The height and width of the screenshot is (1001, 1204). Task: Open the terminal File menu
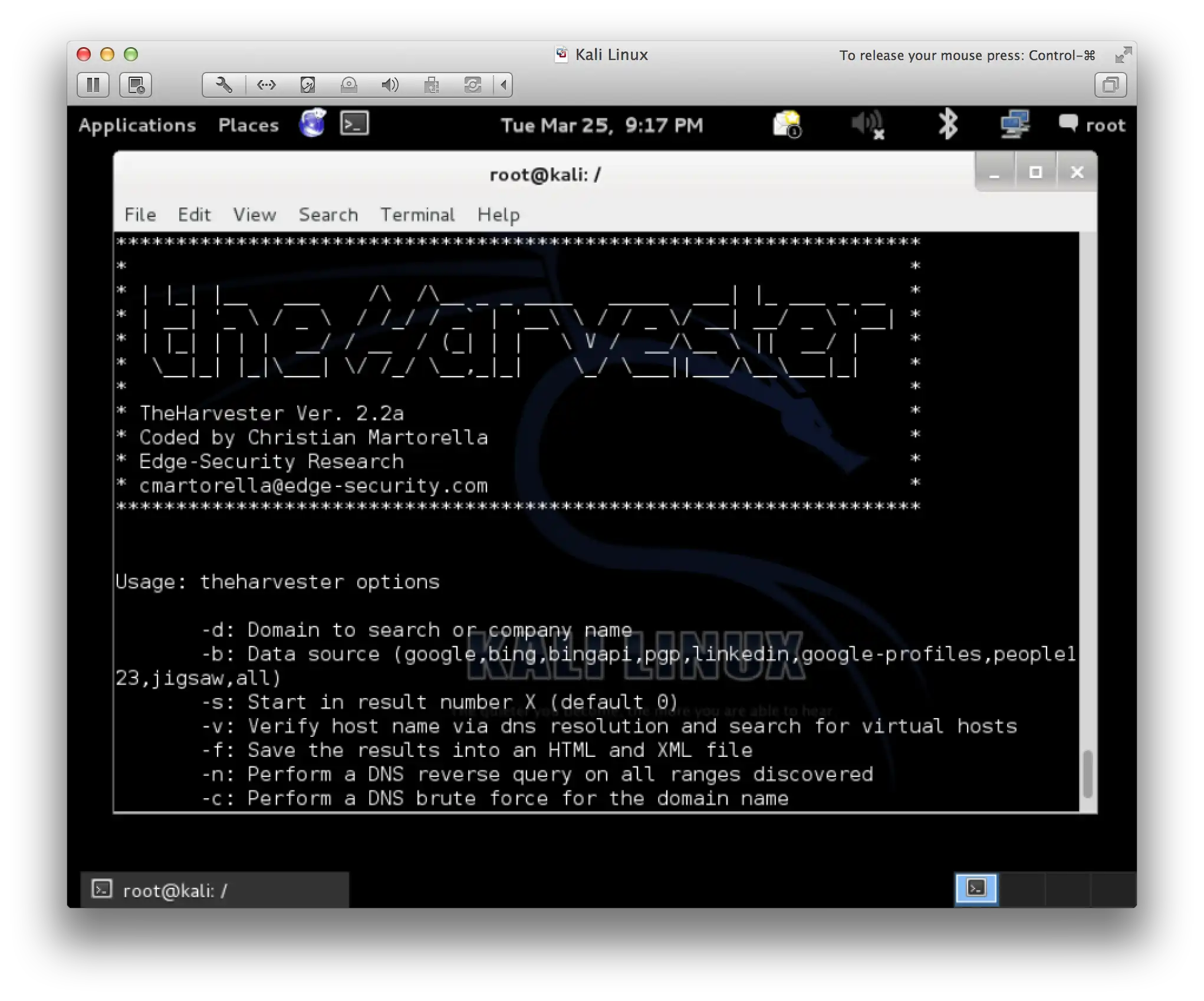[140, 215]
